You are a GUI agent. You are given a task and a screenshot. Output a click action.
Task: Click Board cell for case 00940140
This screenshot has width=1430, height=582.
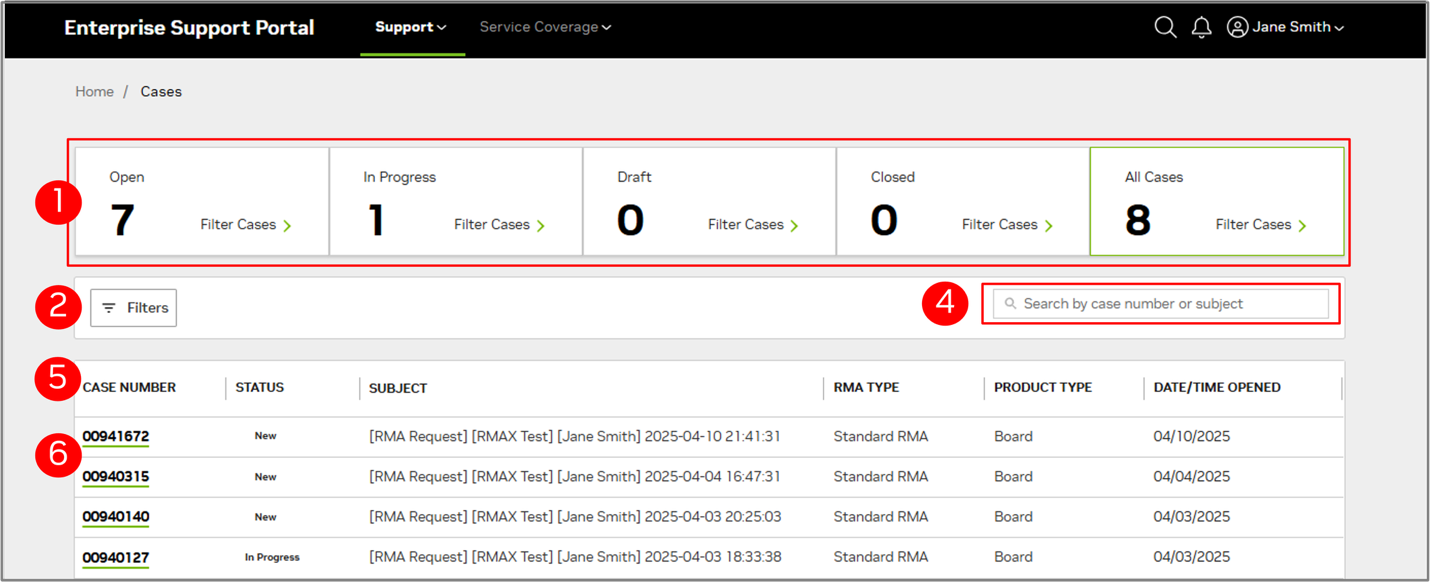coord(1013,517)
